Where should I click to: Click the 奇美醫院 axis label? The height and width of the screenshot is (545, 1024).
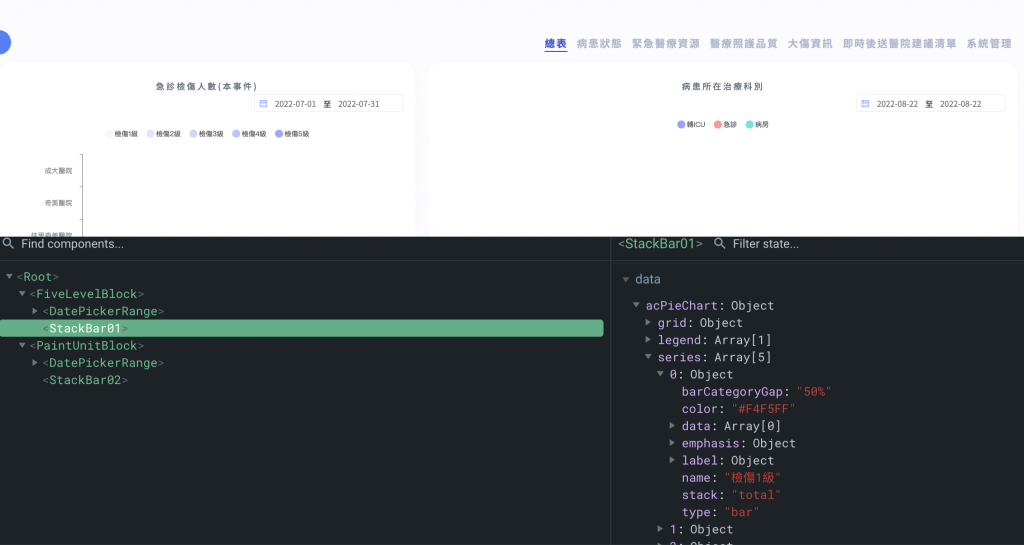point(58,203)
